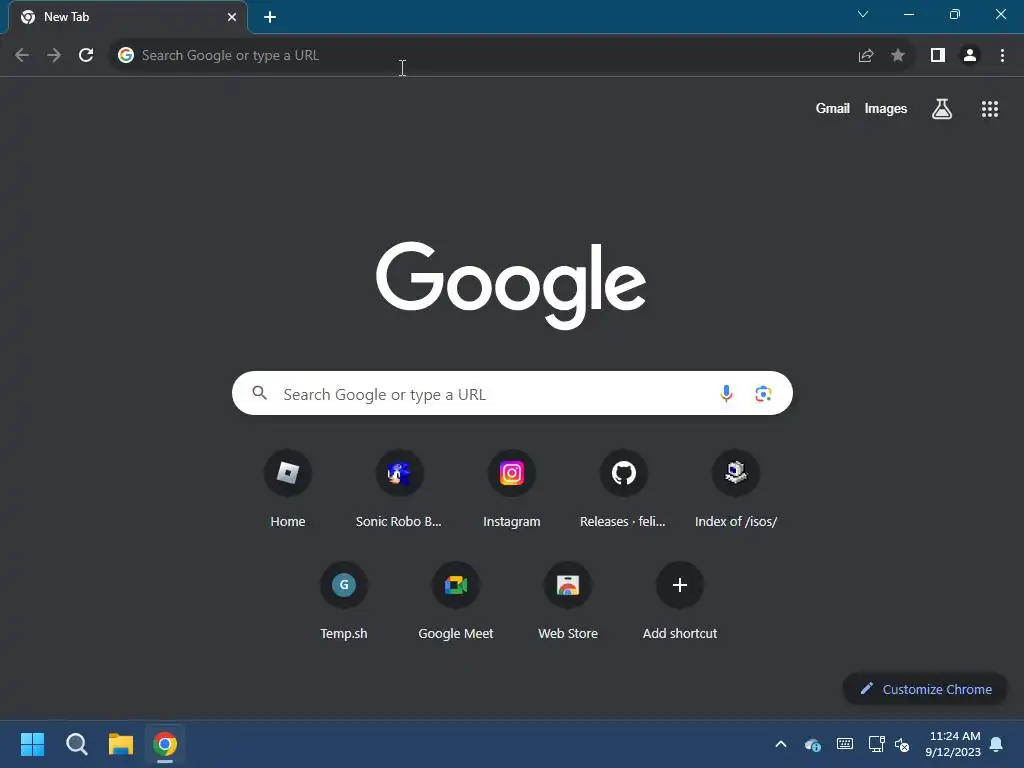Show hidden system tray icons

780,744
